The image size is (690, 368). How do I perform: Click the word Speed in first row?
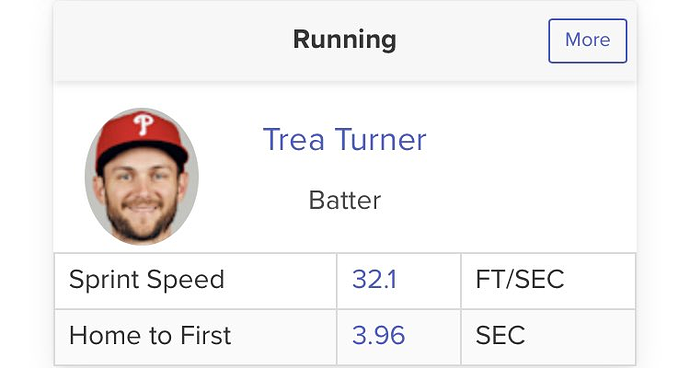click(186, 280)
